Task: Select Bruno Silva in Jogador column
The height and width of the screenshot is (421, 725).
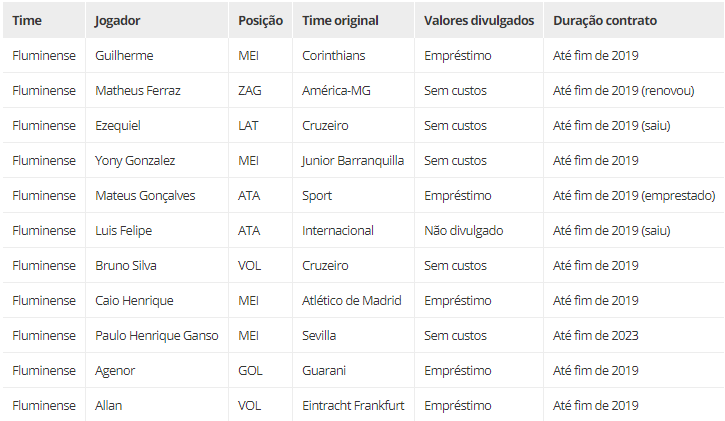Action: coord(126,266)
